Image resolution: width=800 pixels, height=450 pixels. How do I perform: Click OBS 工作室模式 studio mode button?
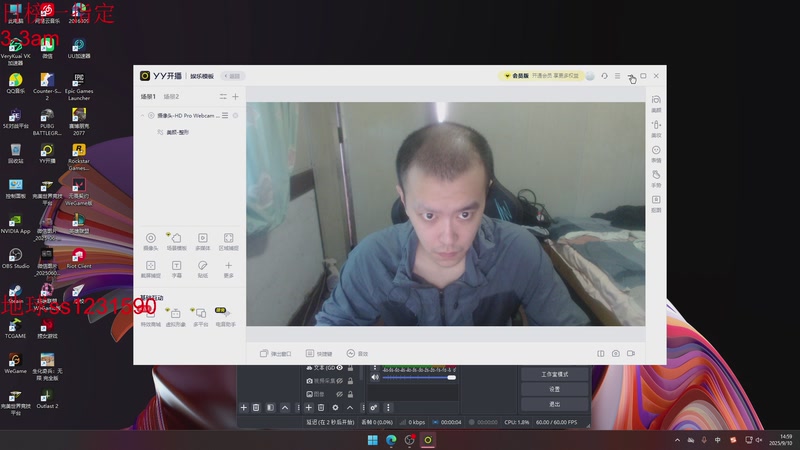[555, 374]
